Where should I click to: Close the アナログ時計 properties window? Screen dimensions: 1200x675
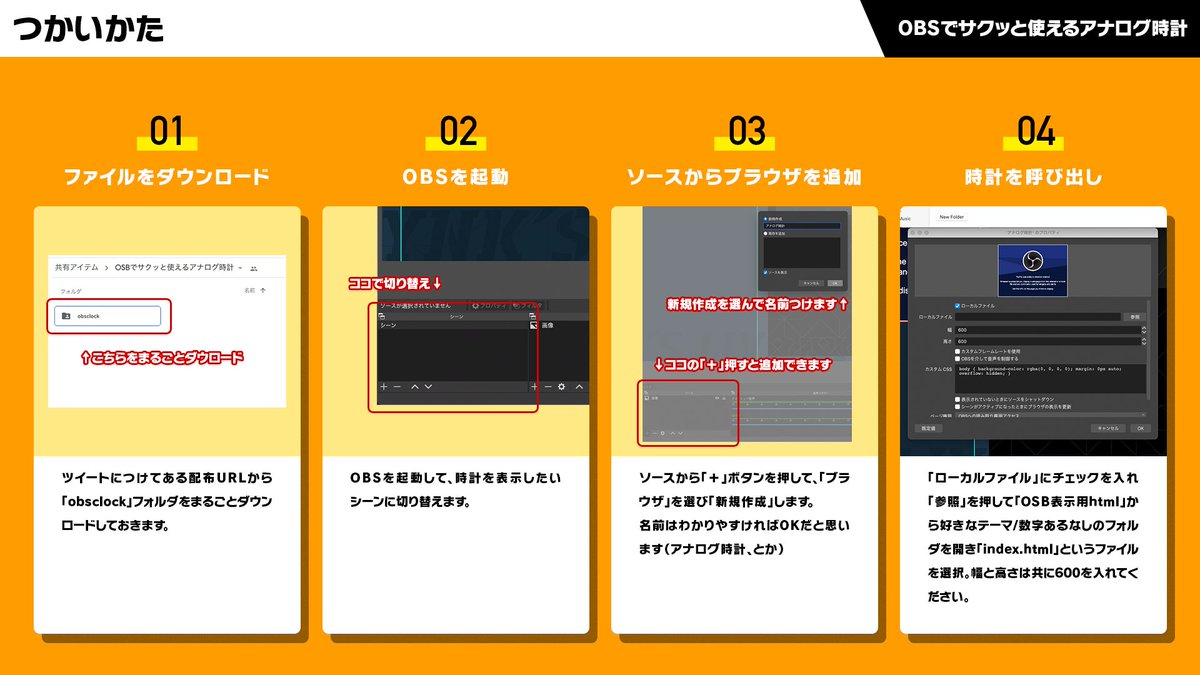[913, 233]
